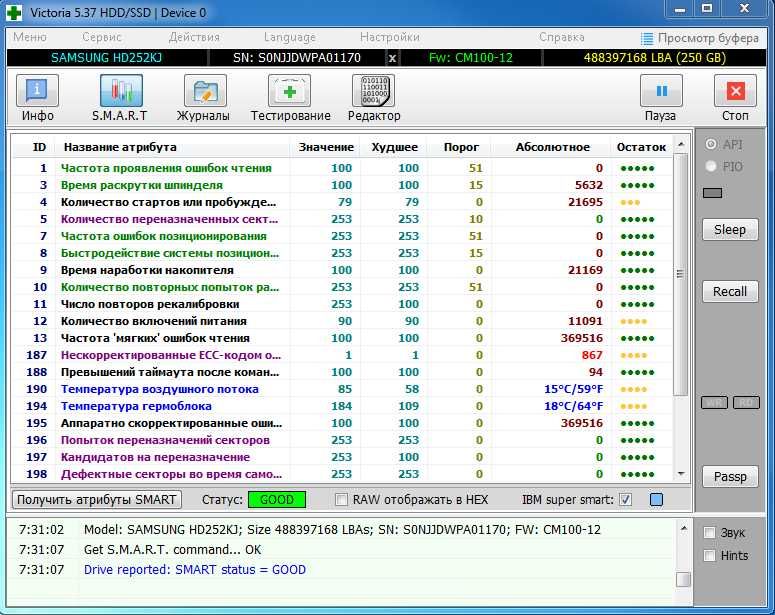775x615 pixels.
Task: Click the Просмотр буфера list icon
Action: [646, 38]
